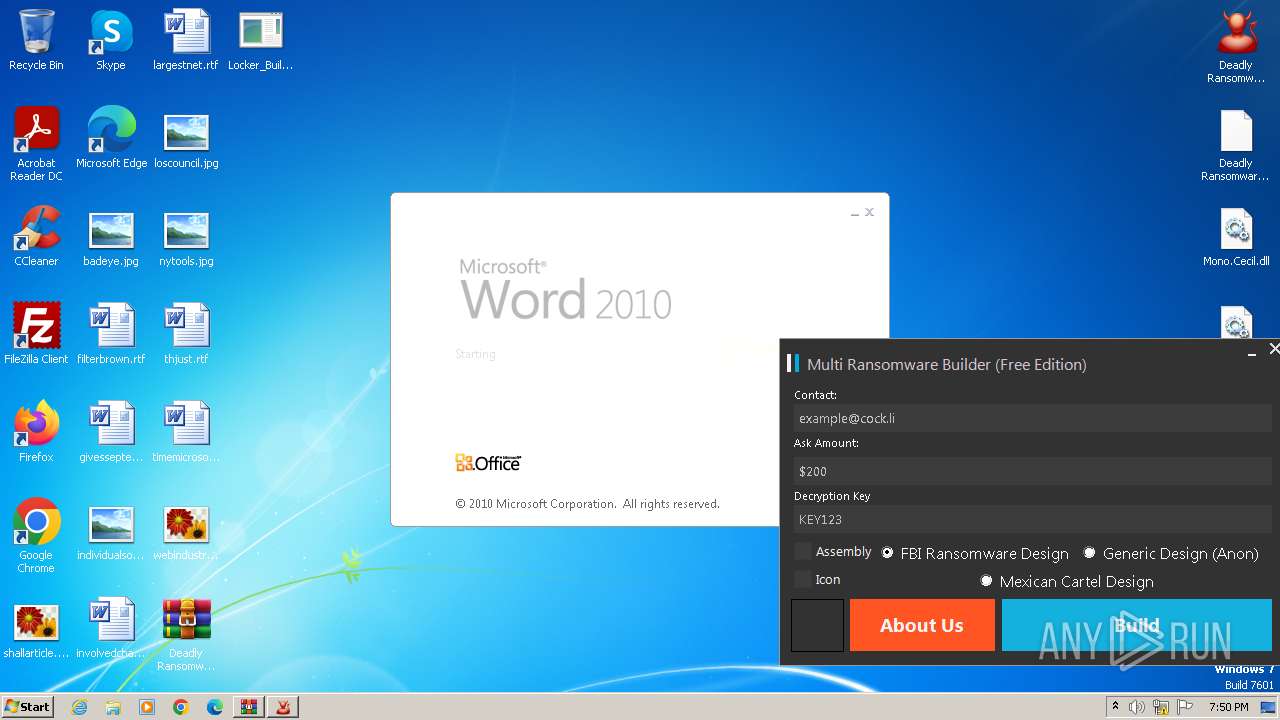The image size is (1280, 720).
Task: Click the Multi Ransomware Builder title text
Action: click(946, 364)
